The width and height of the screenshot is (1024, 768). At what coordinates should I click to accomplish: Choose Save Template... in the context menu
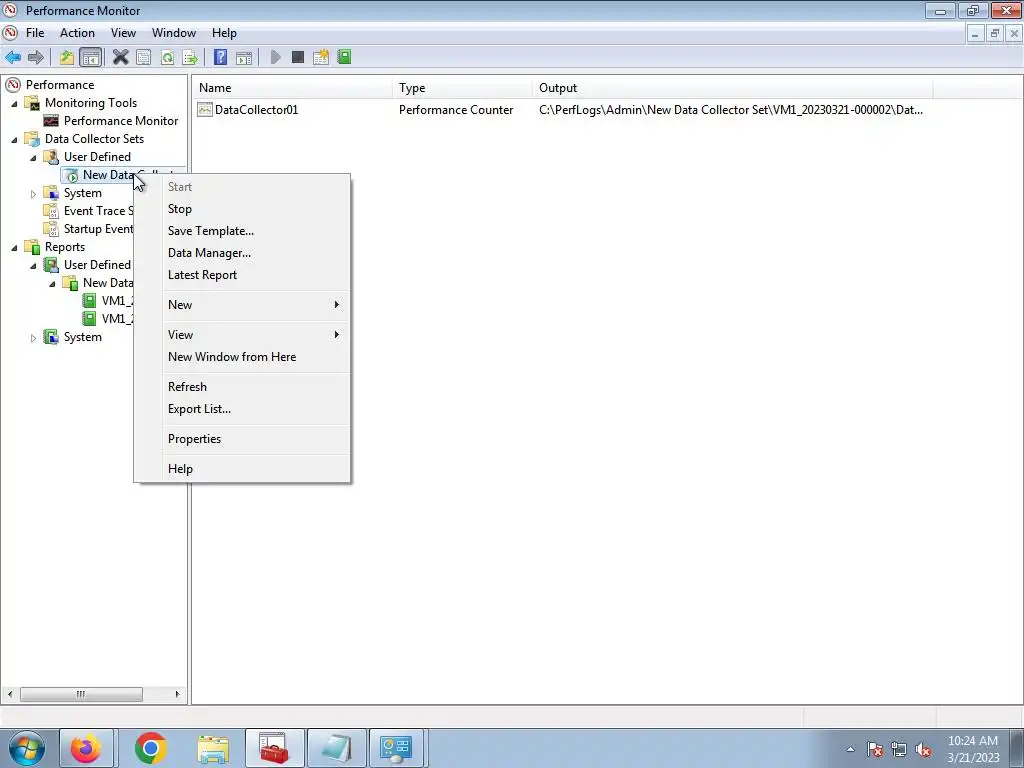point(242,231)
